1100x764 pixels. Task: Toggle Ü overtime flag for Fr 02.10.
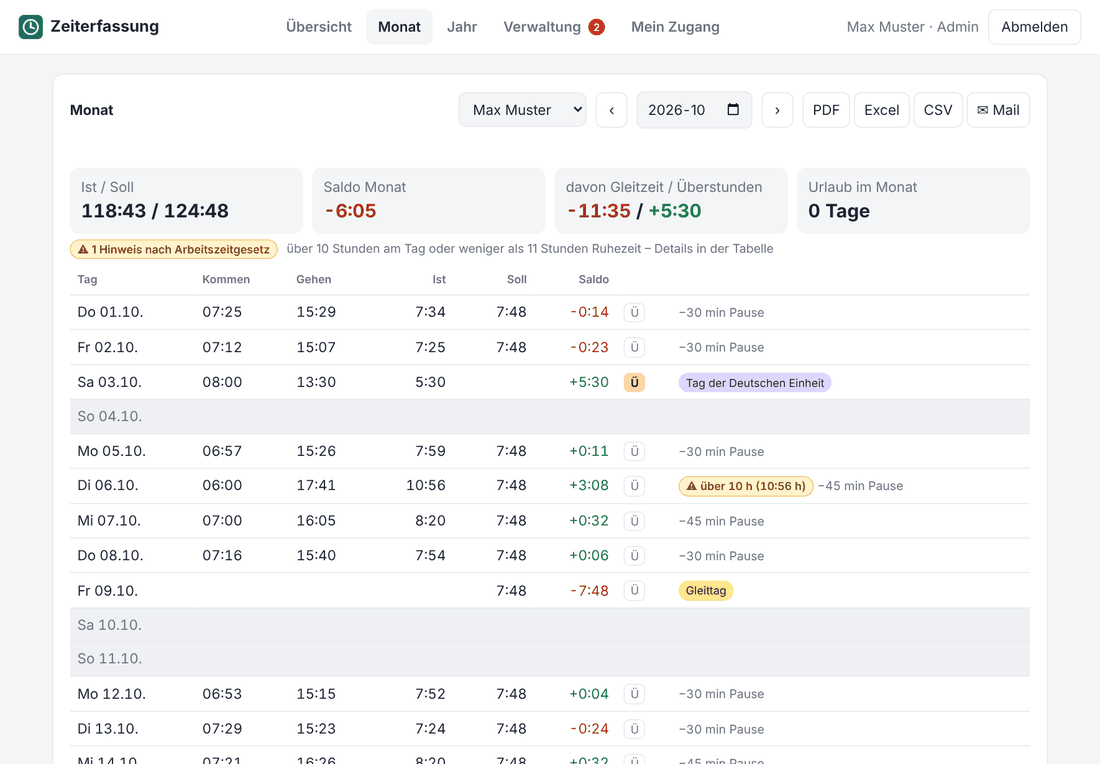coord(634,347)
